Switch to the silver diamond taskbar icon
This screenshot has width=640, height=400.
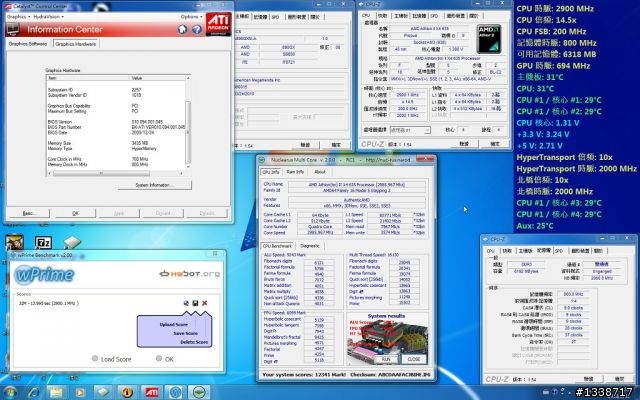[103, 393]
